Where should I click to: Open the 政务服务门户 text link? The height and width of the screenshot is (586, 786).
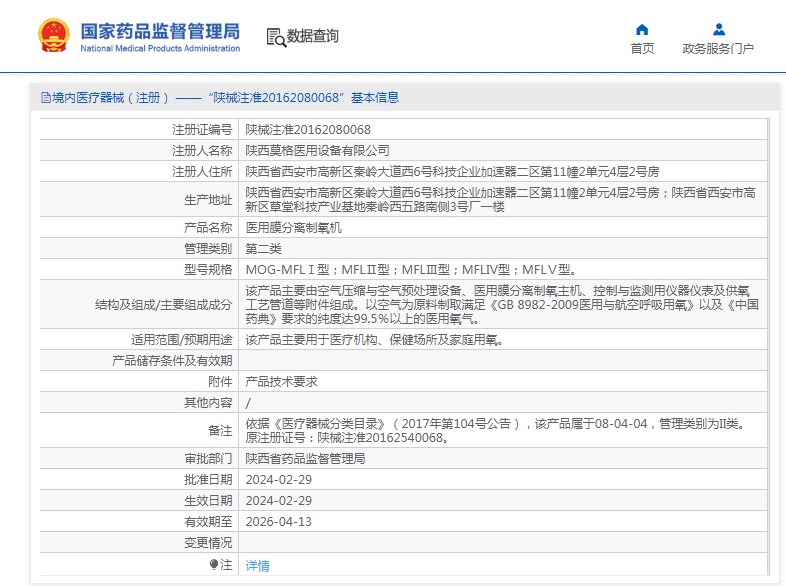[718, 49]
